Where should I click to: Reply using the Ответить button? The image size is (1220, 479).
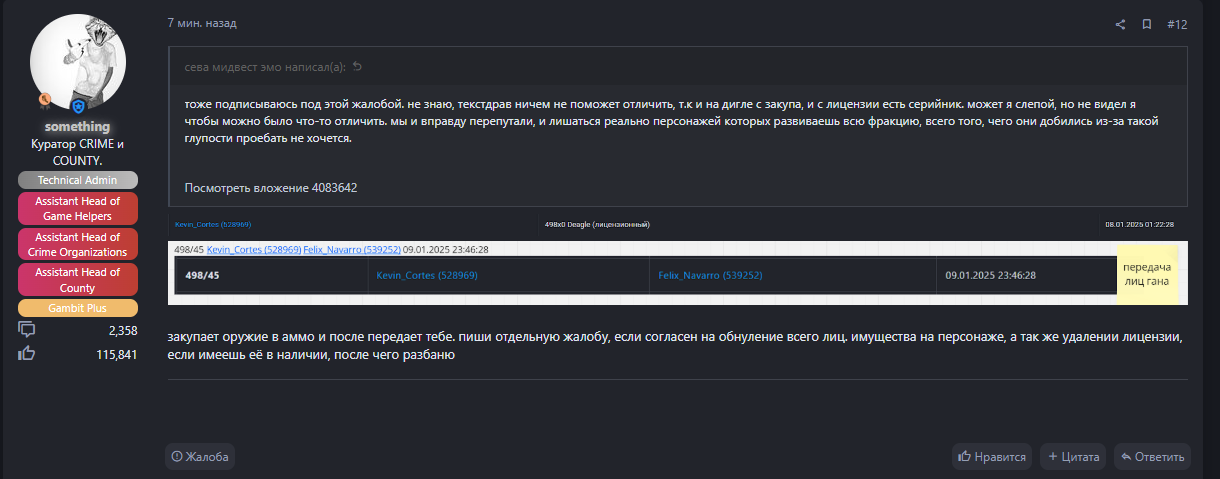point(1152,457)
